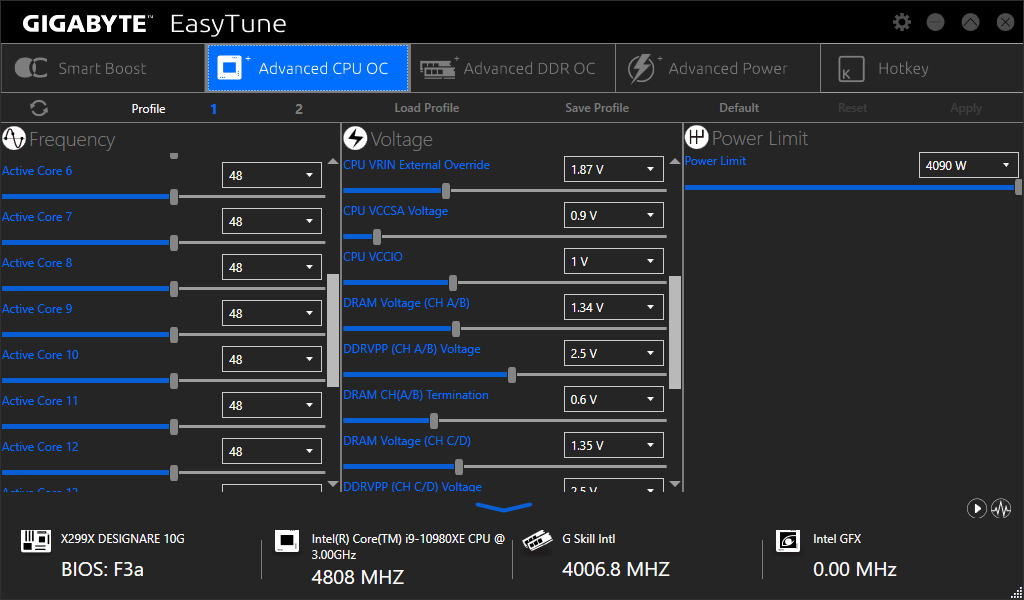The width and height of the screenshot is (1024, 600).
Task: Open DRAM CH(A/B) Termination dropdown
Action: coord(614,399)
